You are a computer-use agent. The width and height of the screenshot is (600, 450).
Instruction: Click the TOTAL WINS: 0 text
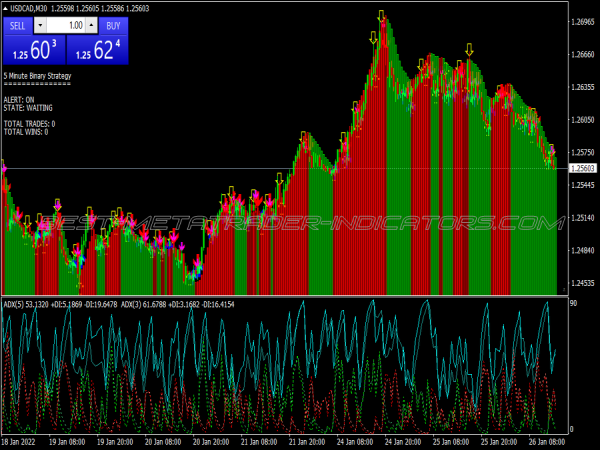[26, 132]
